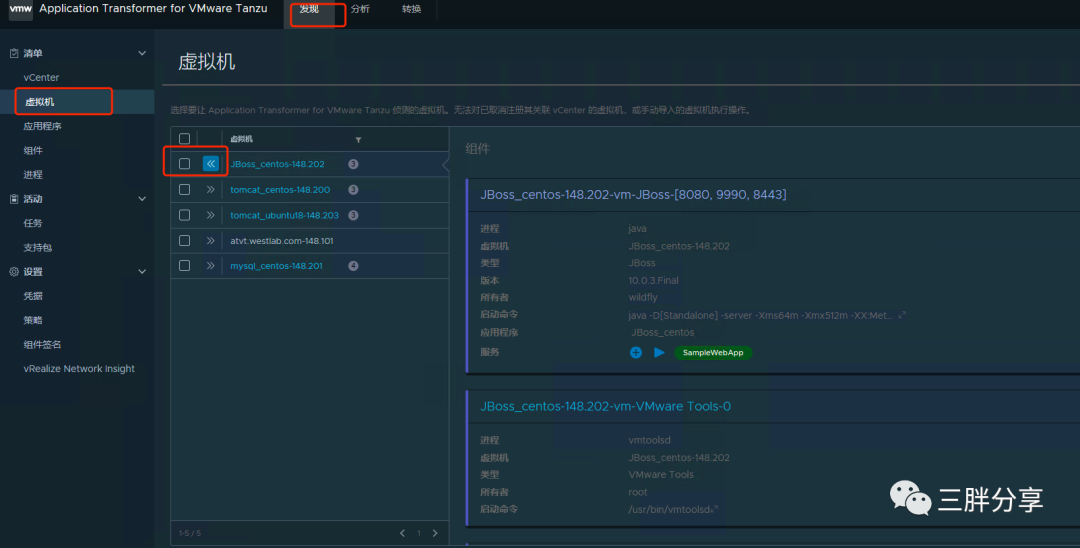Click the 清单 clipboard icon

[x=14, y=53]
